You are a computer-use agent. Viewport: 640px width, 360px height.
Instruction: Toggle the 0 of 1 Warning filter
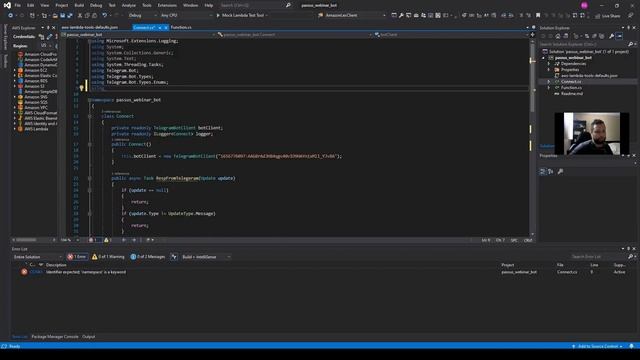(x=108, y=257)
